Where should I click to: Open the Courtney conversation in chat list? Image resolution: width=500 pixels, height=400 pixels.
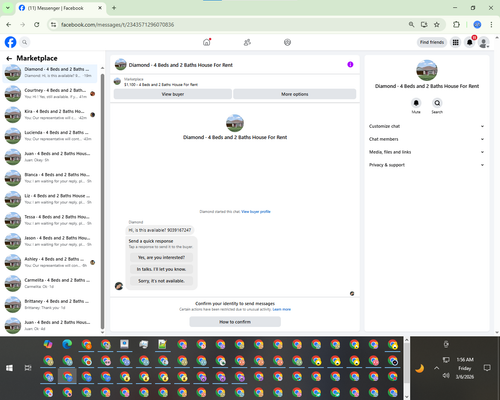[x=50, y=94]
